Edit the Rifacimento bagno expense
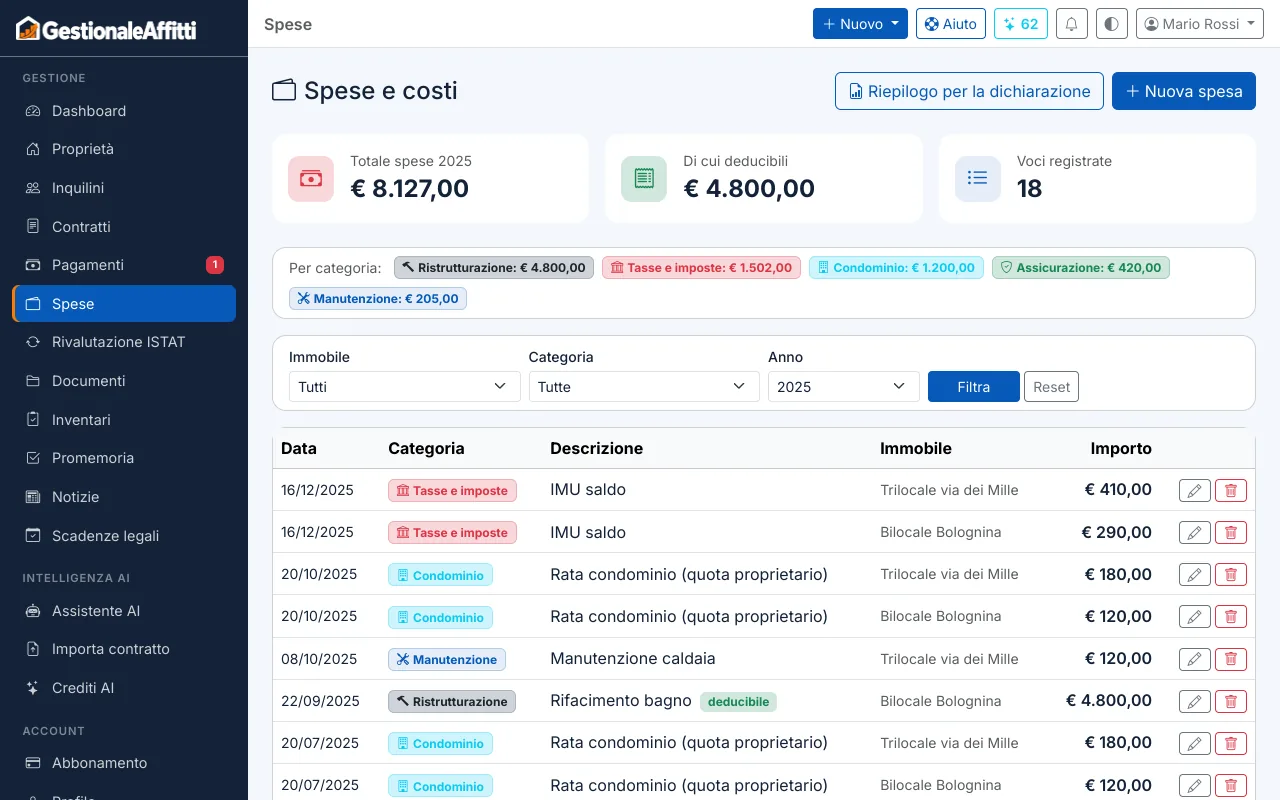This screenshot has width=1280, height=800. coord(1195,701)
